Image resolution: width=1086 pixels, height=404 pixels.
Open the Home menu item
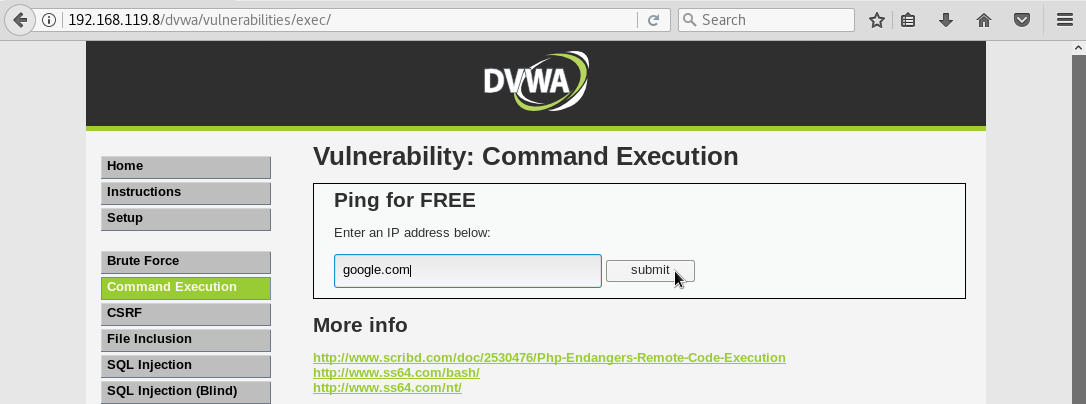[x=186, y=167]
